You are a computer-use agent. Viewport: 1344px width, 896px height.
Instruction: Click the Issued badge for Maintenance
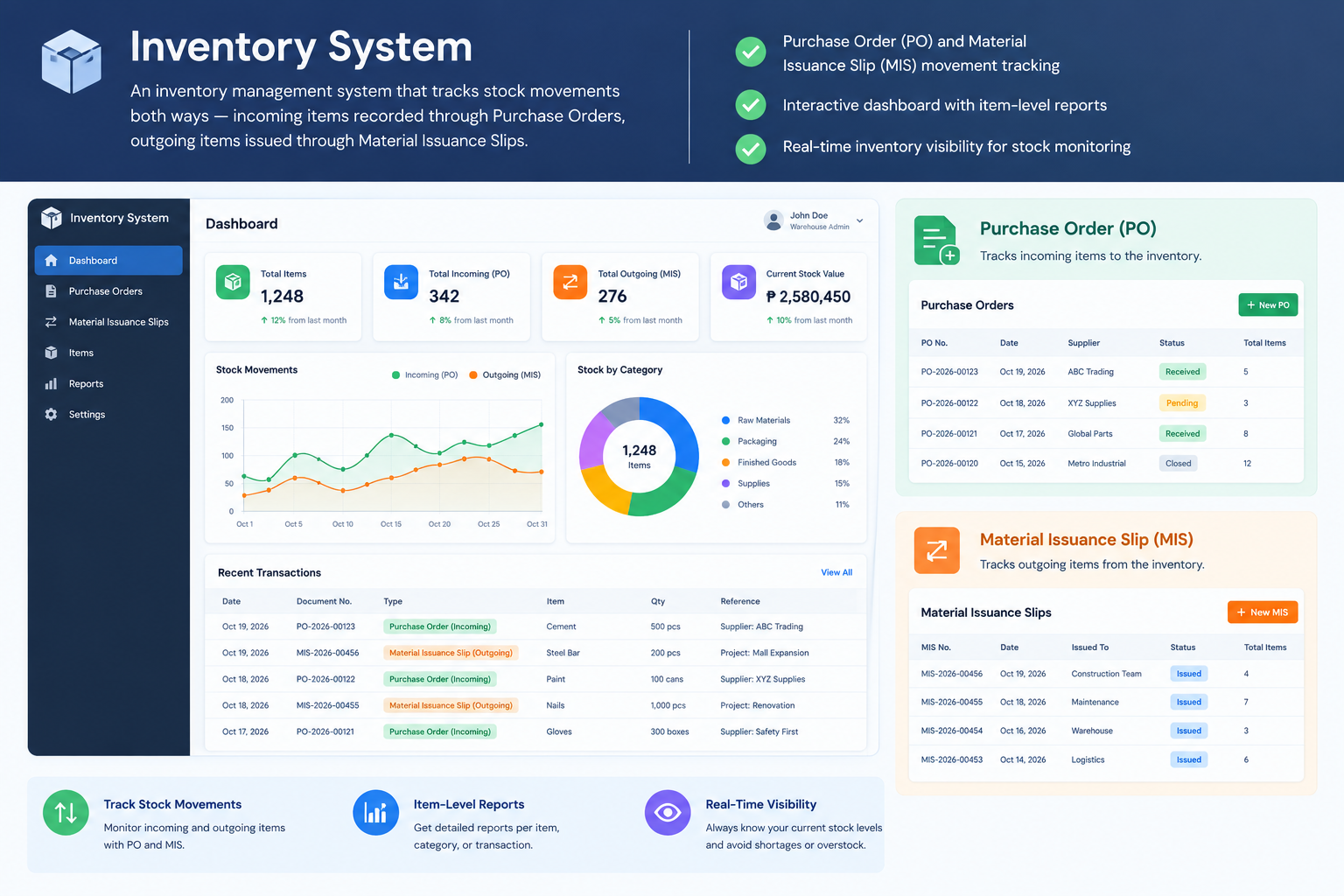pyautogui.click(x=1189, y=703)
